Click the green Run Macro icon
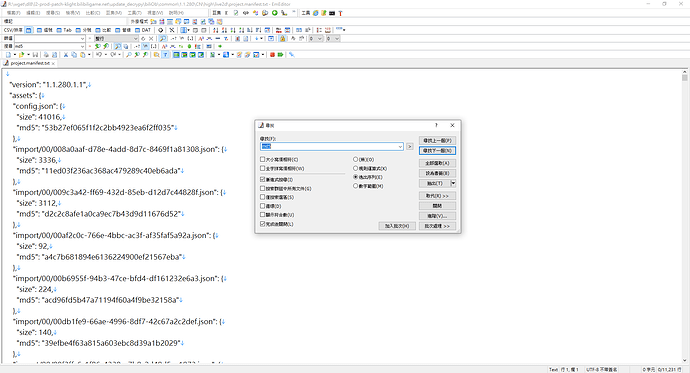 click(280, 55)
